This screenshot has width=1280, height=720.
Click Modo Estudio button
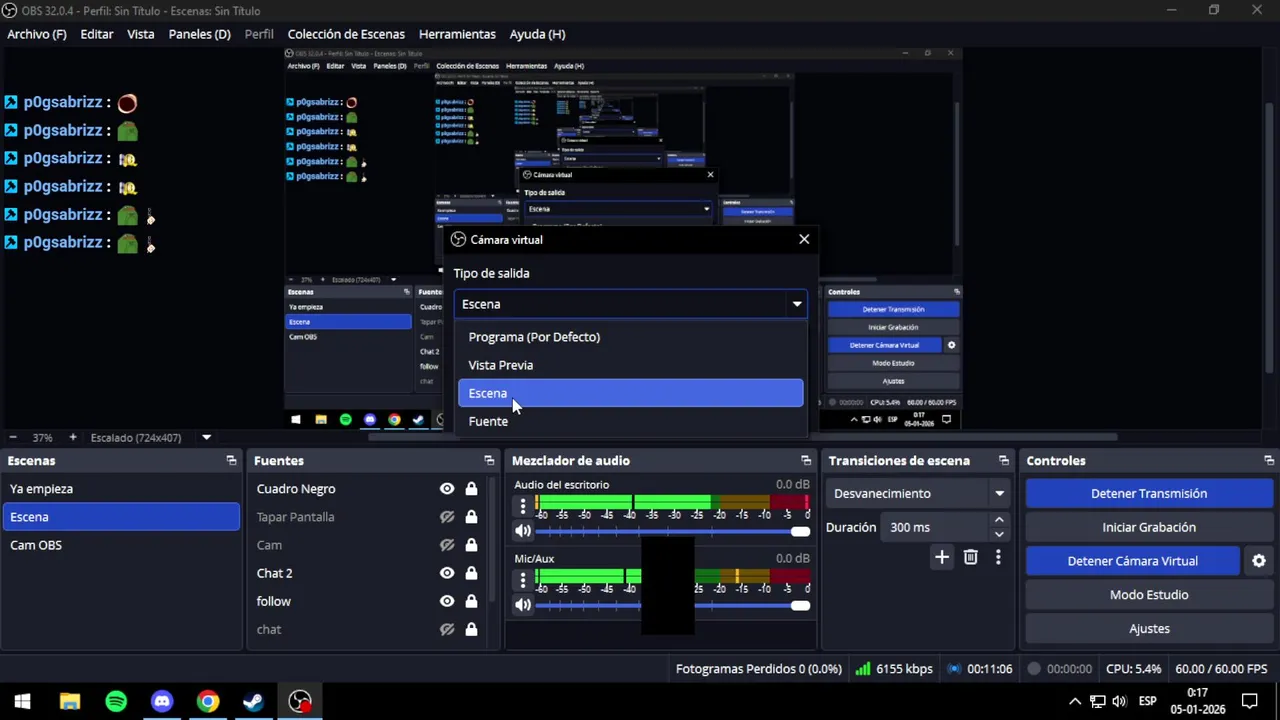(1149, 595)
